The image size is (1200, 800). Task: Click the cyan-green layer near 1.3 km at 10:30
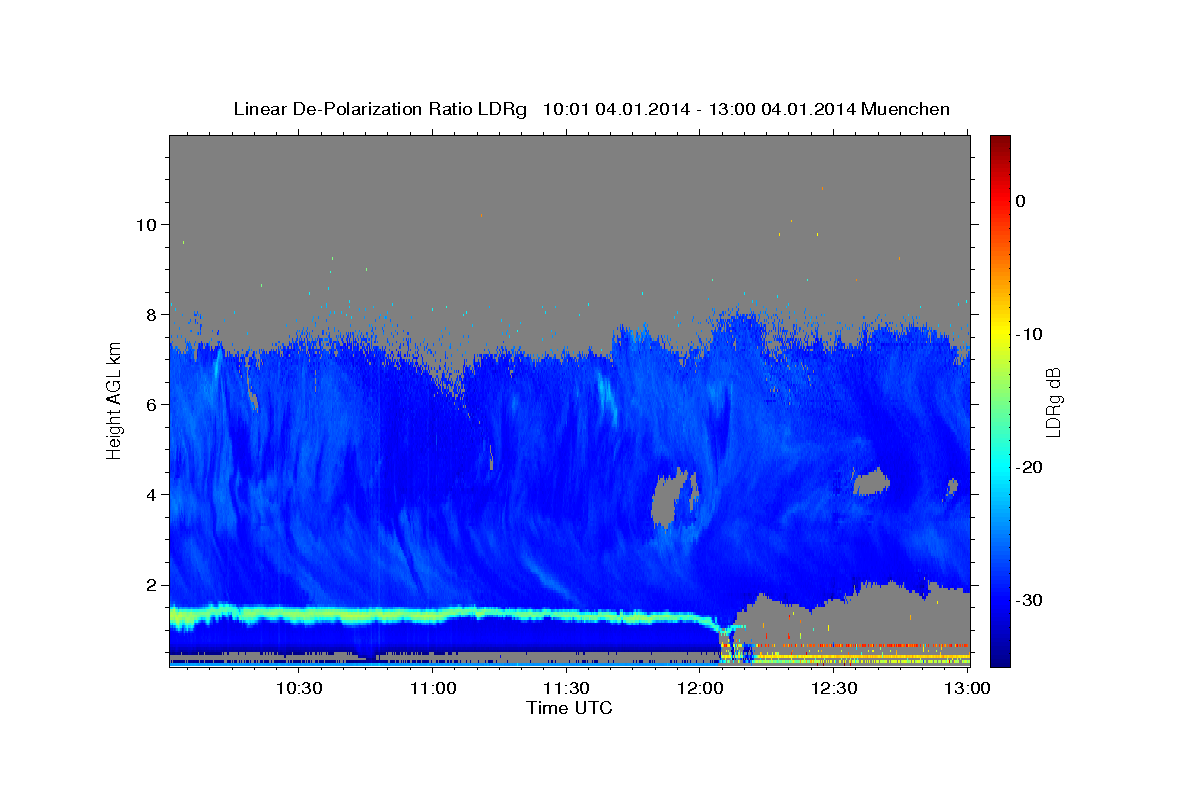point(298,614)
